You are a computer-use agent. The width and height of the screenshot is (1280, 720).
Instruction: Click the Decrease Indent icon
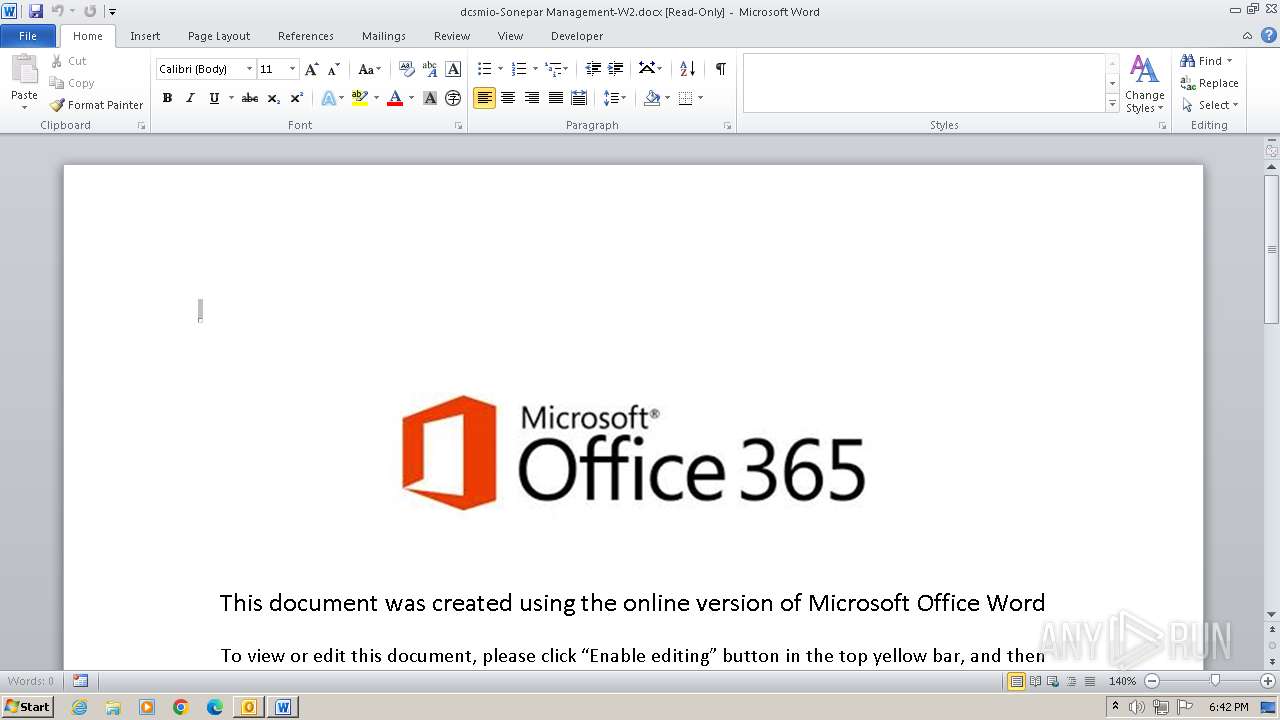tap(593, 69)
